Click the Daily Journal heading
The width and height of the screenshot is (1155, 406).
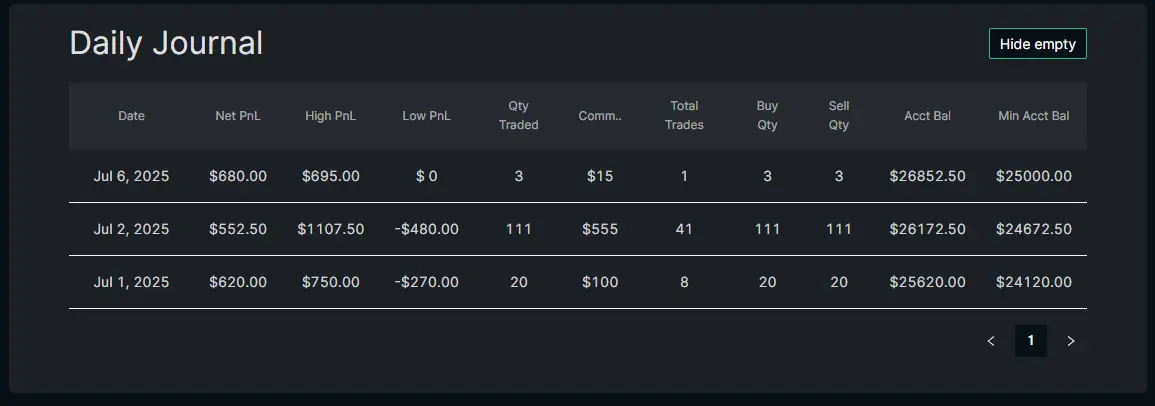[x=166, y=43]
